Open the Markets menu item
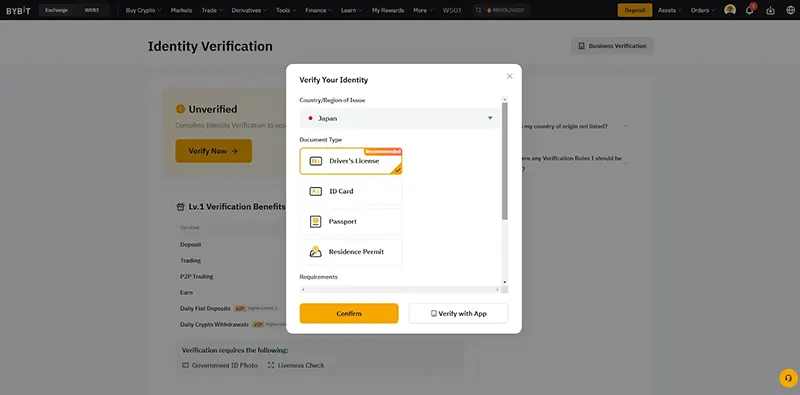 coord(182,10)
